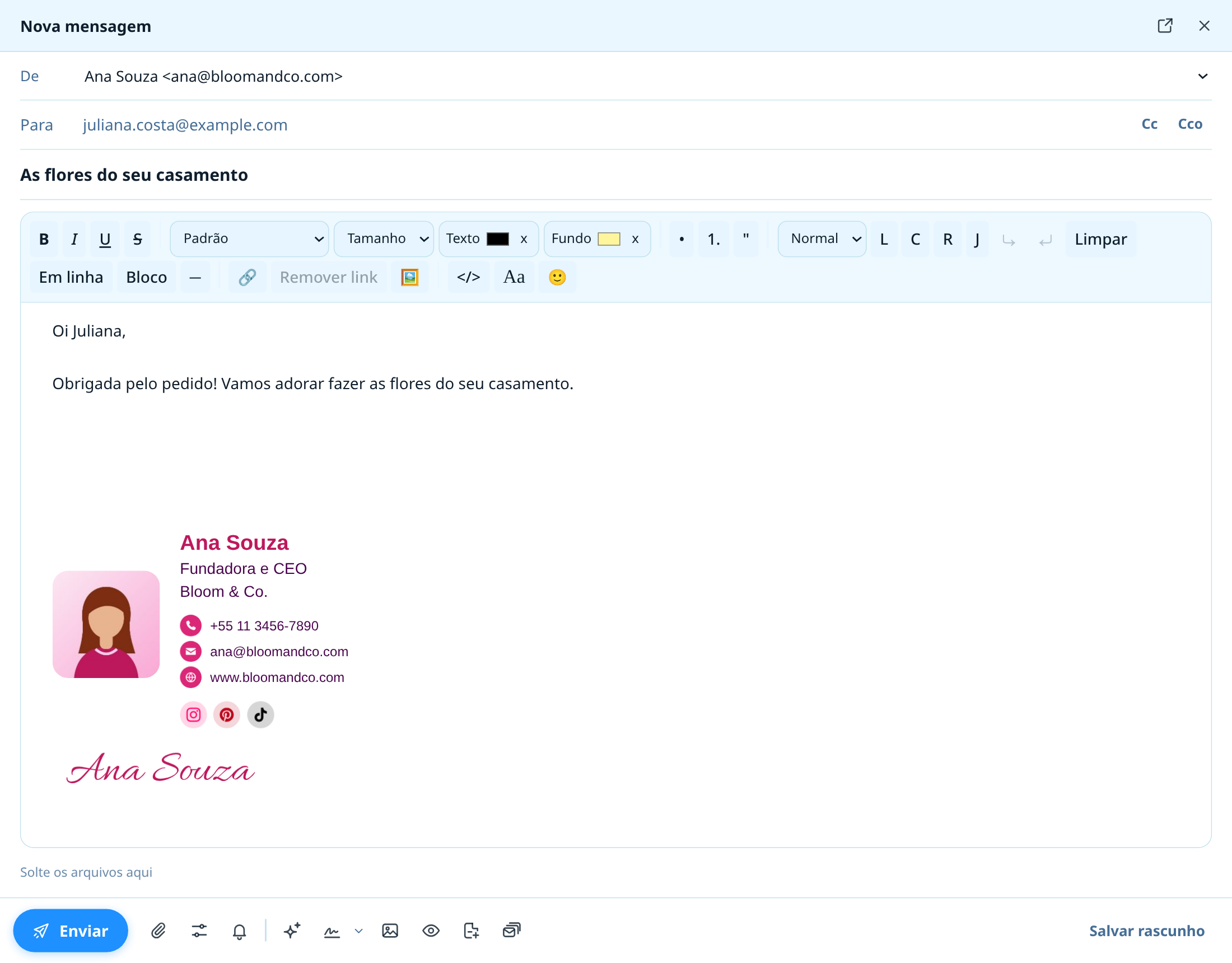Insert signature with the signature icon
The height and width of the screenshot is (963, 1232).
(x=332, y=931)
